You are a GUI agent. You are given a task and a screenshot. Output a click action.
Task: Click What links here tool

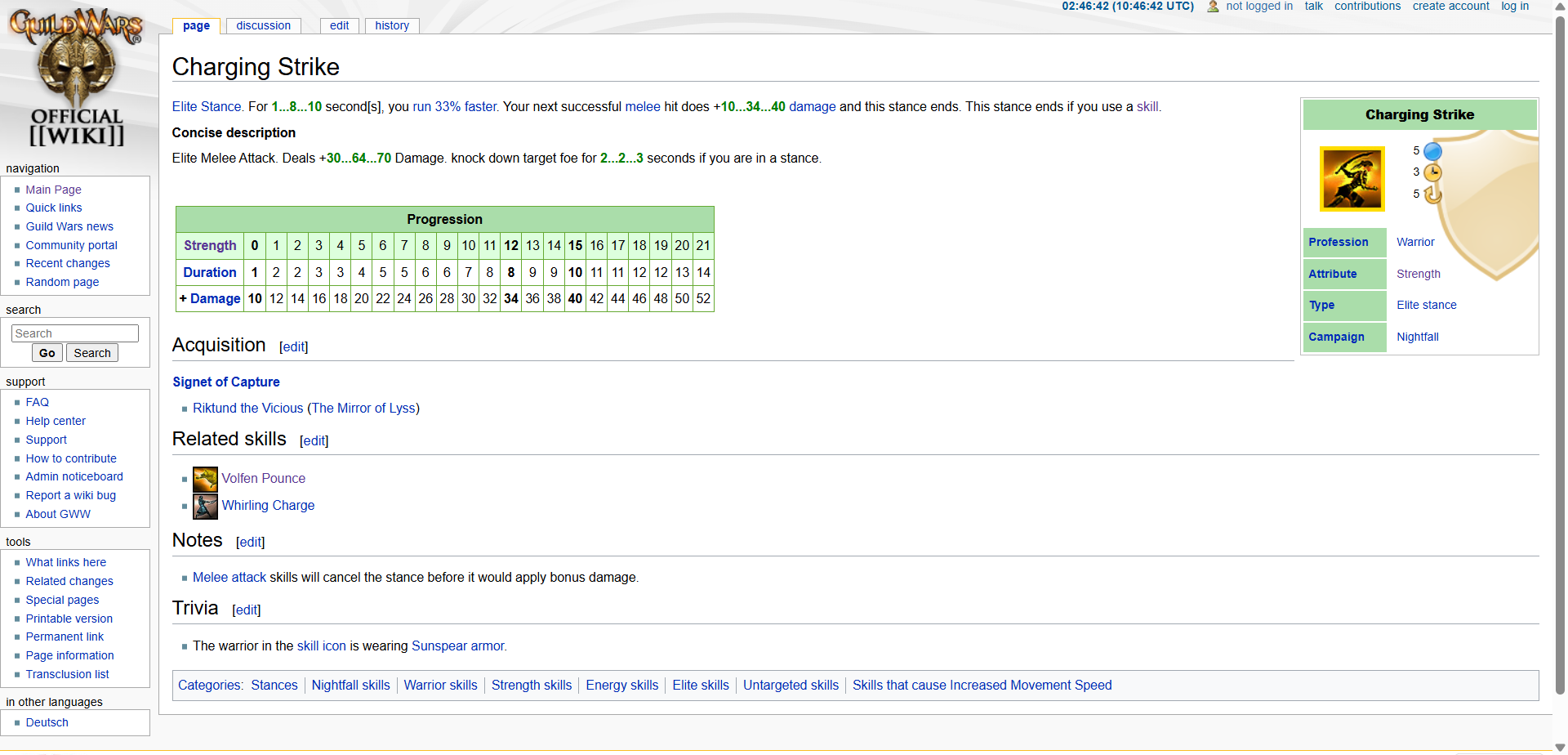pos(65,562)
